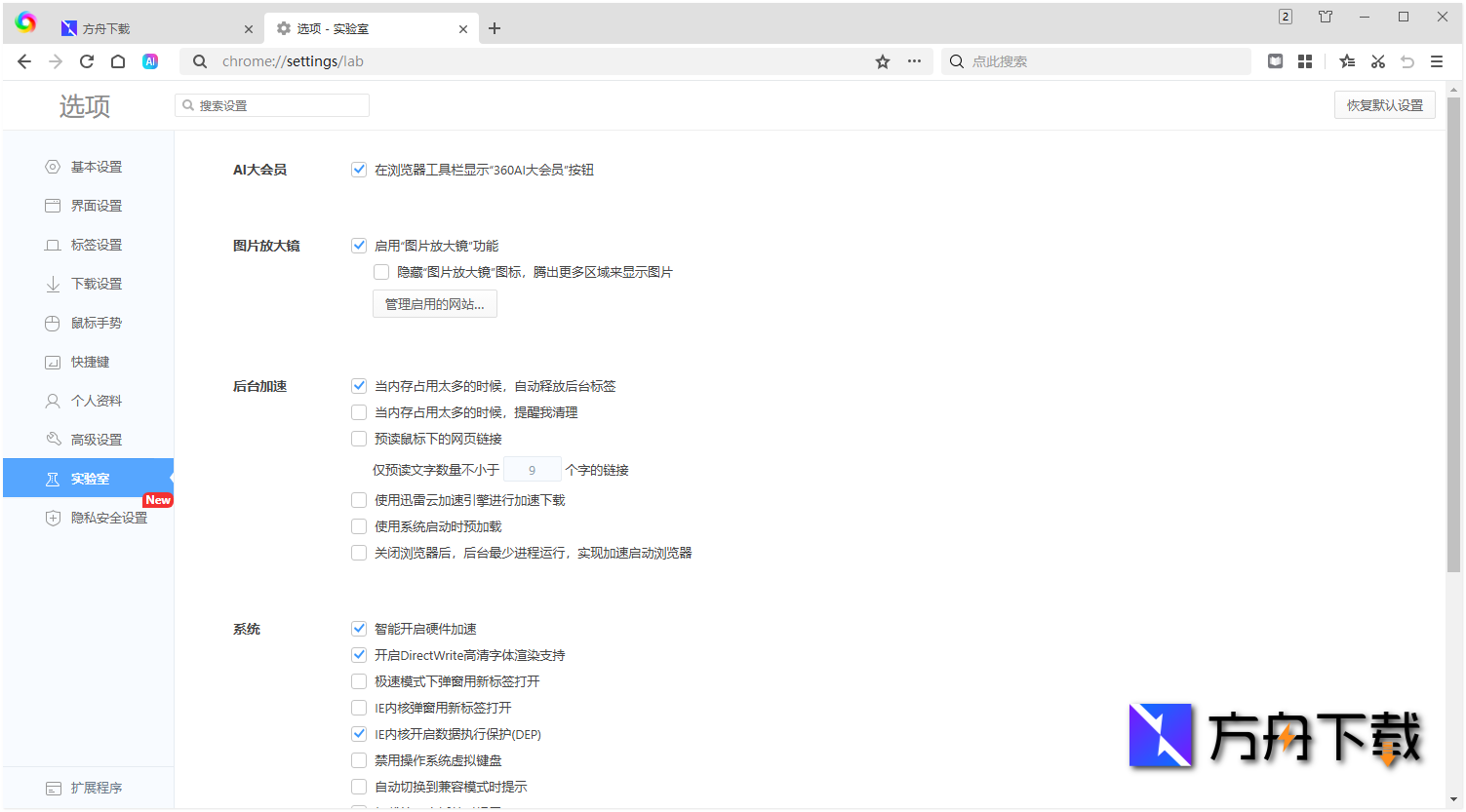Click the link count stepper showing 9
Image resolution: width=1466 pixels, height=812 pixels.
point(532,469)
